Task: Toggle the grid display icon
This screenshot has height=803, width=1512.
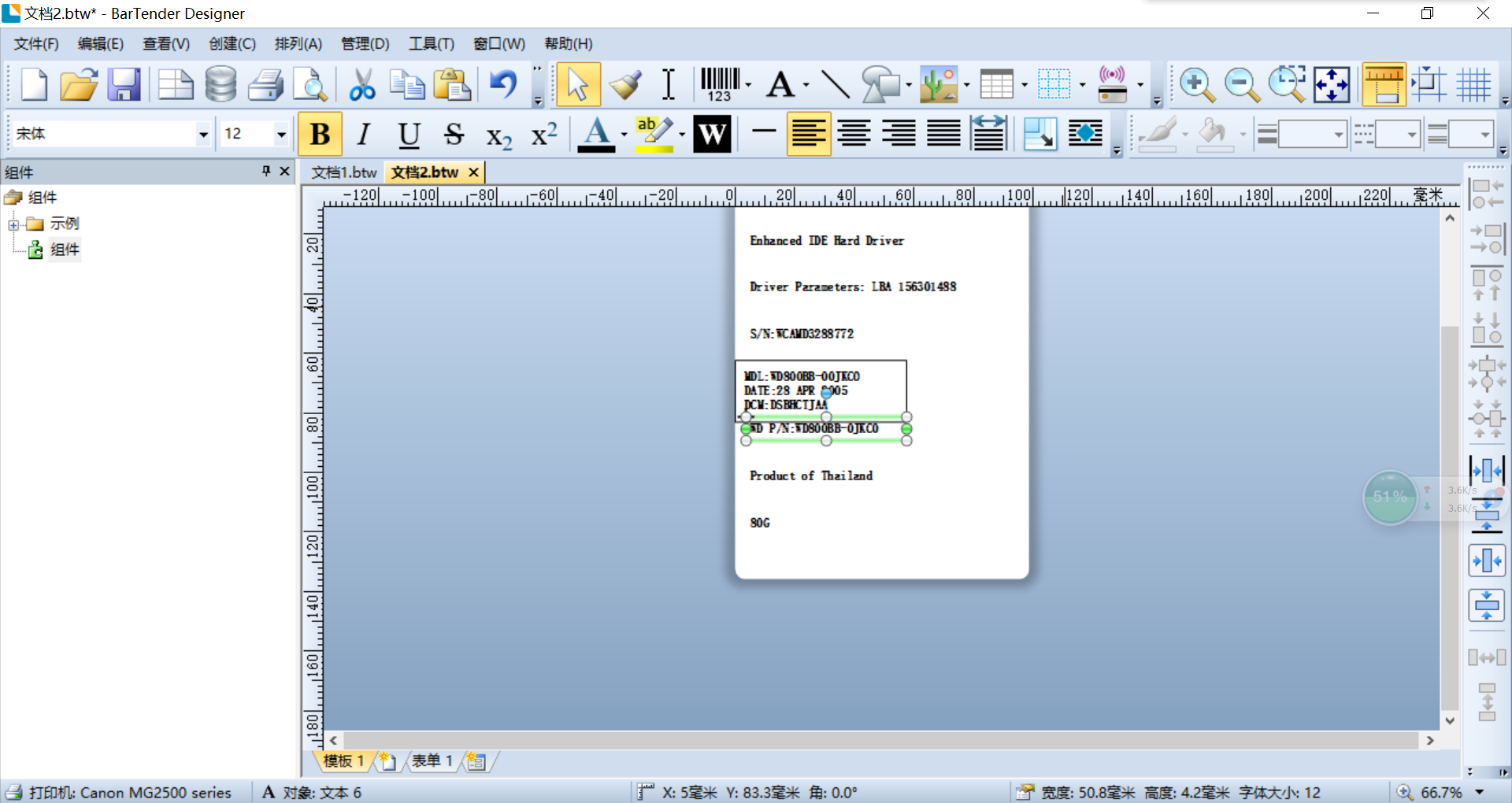Action: tap(1473, 85)
